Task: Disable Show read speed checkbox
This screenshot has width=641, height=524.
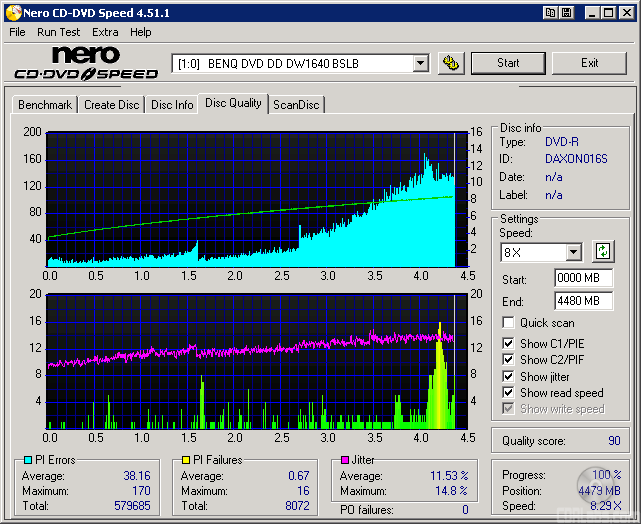Action: click(x=509, y=393)
